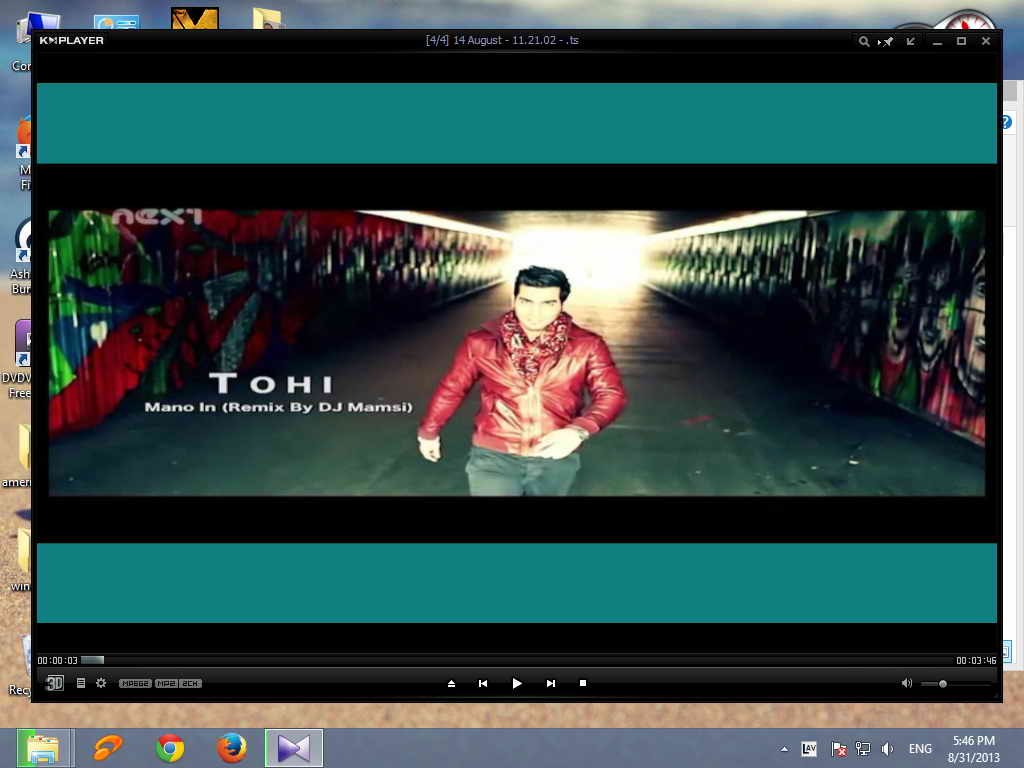Open the network tray icon
The height and width of the screenshot is (768, 1024).
pyautogui.click(x=863, y=749)
